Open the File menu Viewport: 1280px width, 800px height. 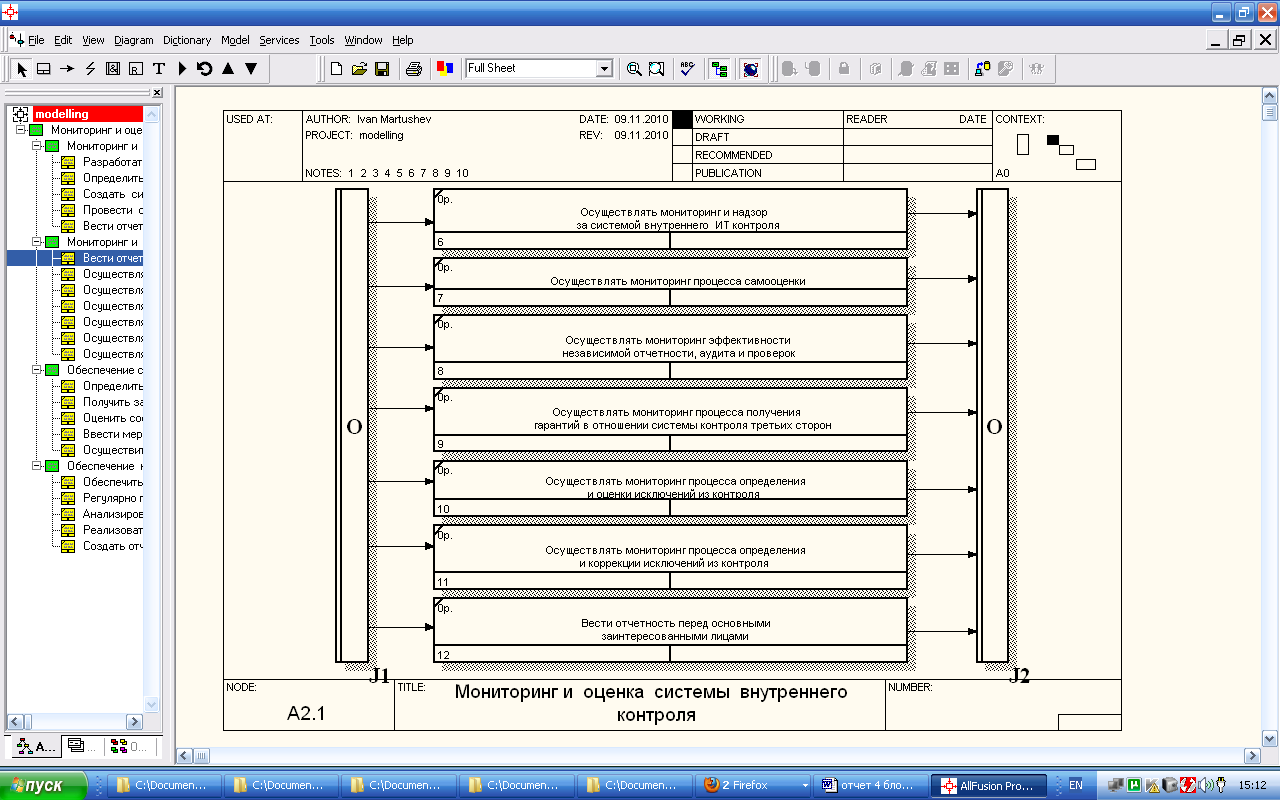[36, 40]
